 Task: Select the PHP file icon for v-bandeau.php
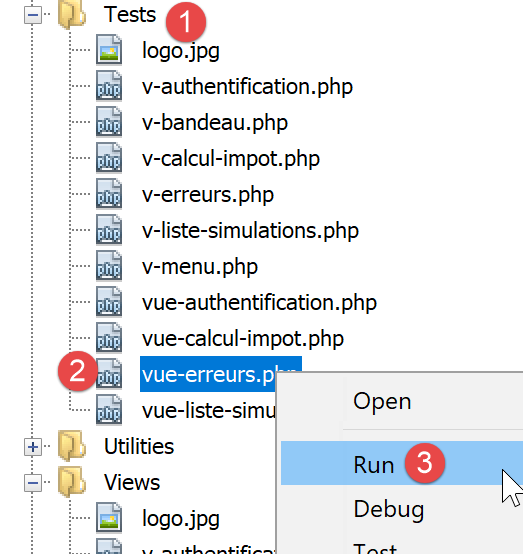[x=109, y=122]
